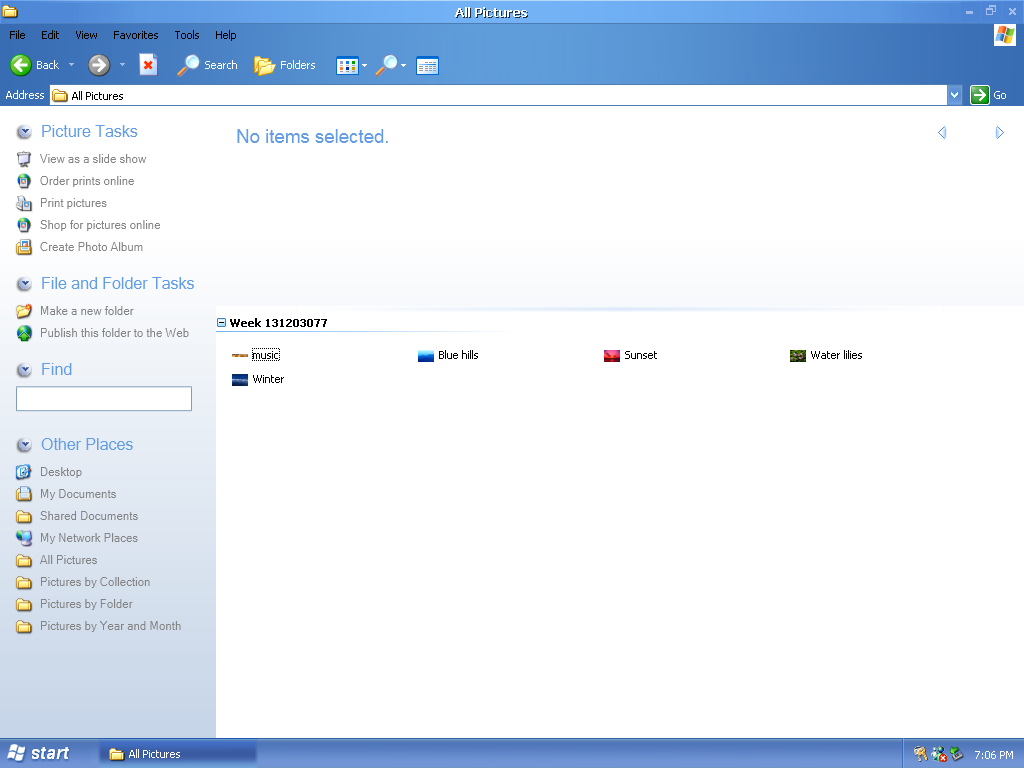Click the Search toolbar button

click(x=207, y=65)
